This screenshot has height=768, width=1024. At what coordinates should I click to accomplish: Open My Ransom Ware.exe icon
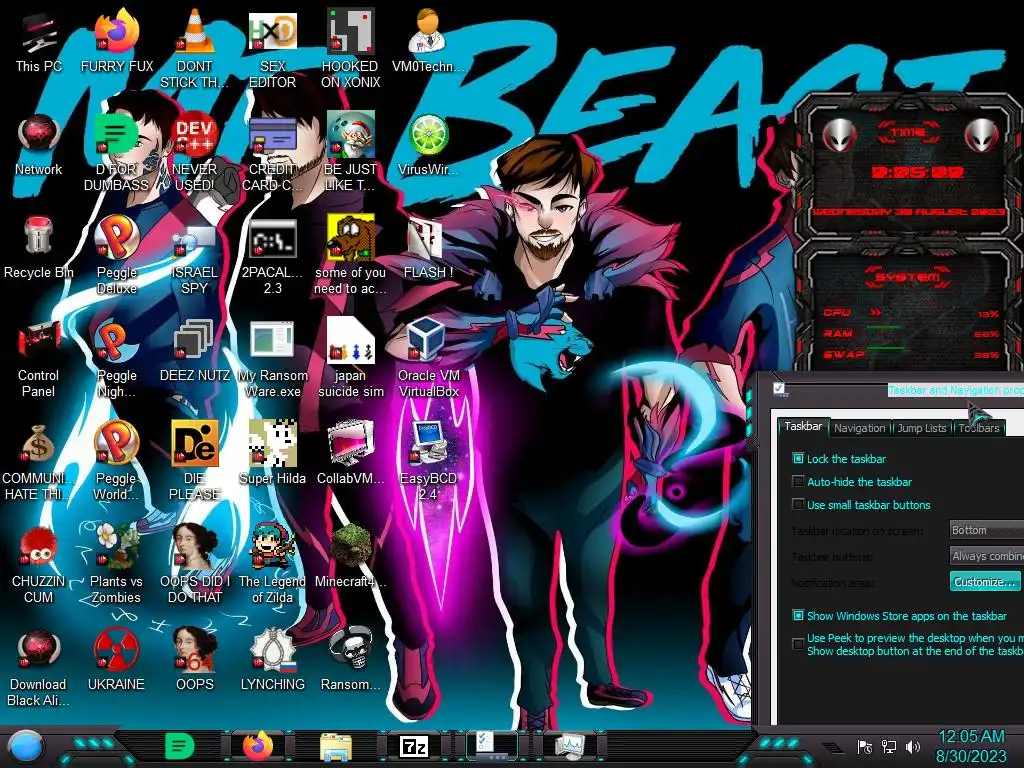click(x=272, y=358)
